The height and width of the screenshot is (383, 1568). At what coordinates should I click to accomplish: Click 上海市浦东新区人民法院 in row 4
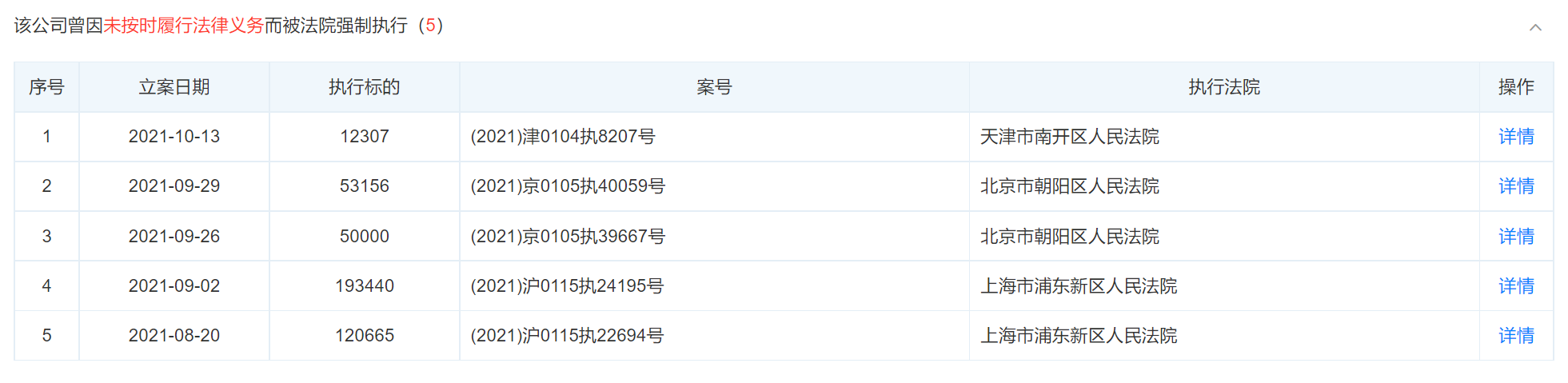1078,286
